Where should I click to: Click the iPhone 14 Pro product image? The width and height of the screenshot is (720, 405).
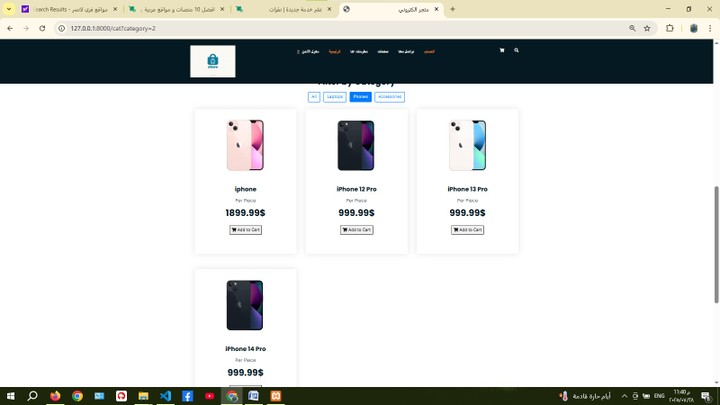point(245,305)
